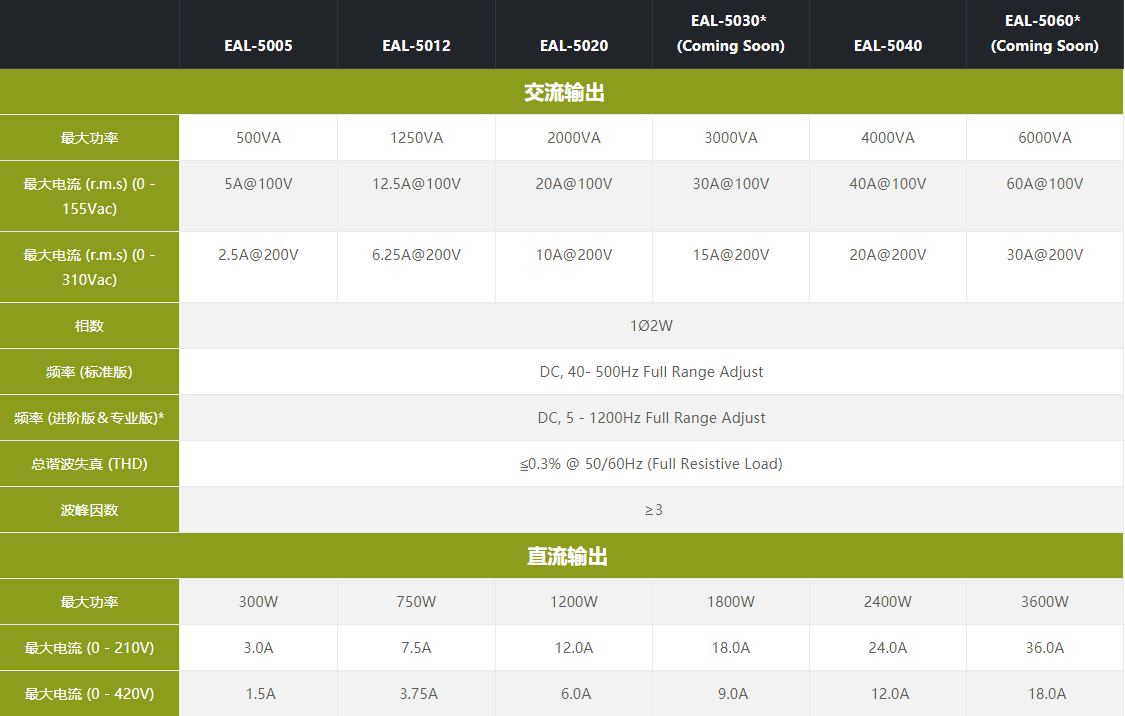Select the 3600W cell under EAL-5060
Screen dimensions: 1125x716
point(1044,601)
